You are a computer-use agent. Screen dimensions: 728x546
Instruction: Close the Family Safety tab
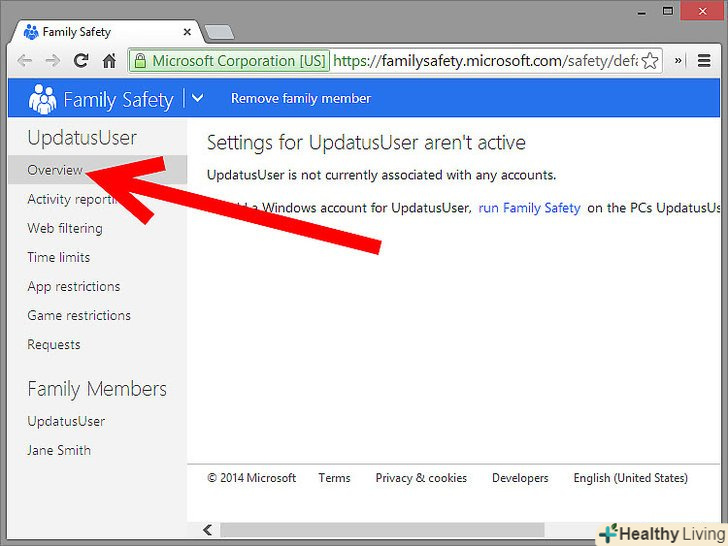(x=187, y=32)
